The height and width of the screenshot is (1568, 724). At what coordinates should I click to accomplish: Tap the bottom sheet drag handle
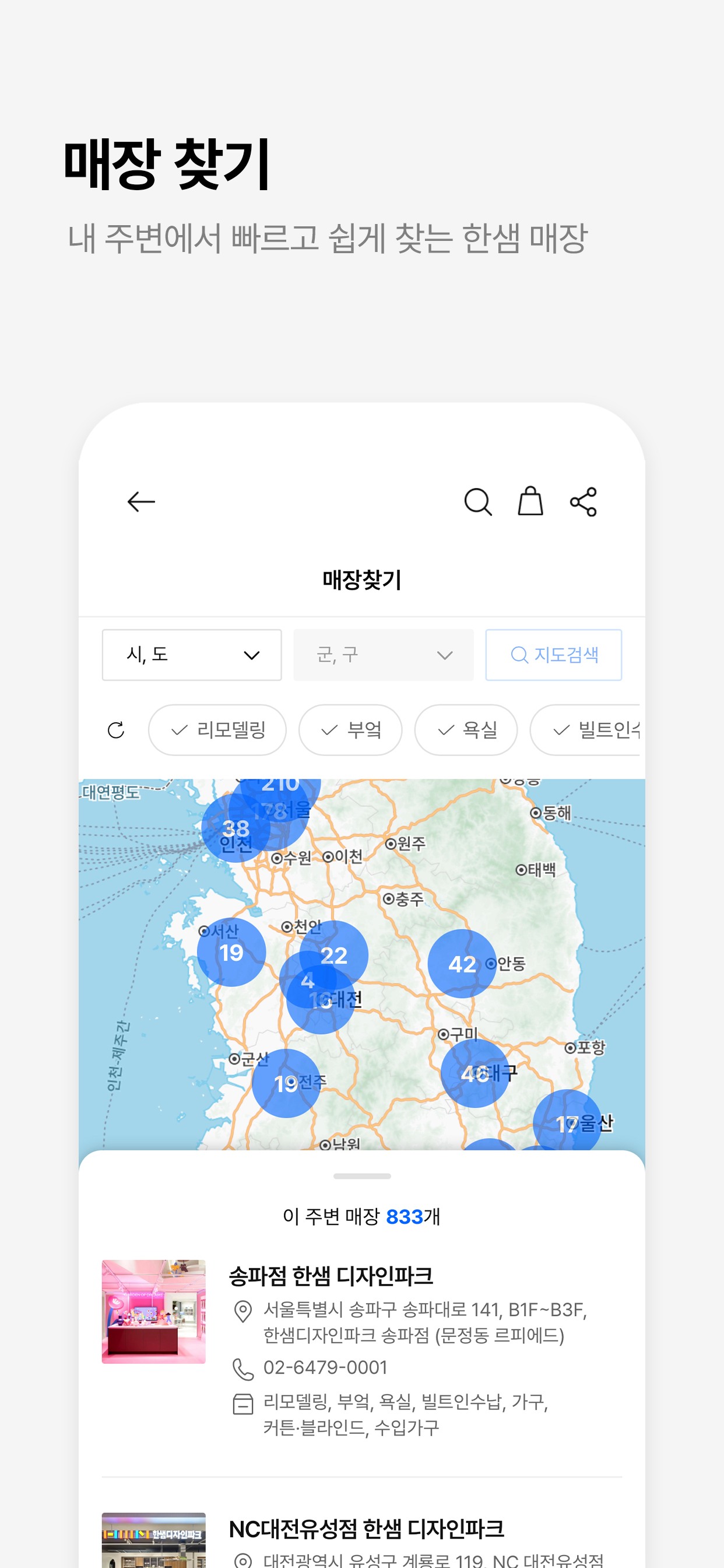click(x=362, y=1176)
